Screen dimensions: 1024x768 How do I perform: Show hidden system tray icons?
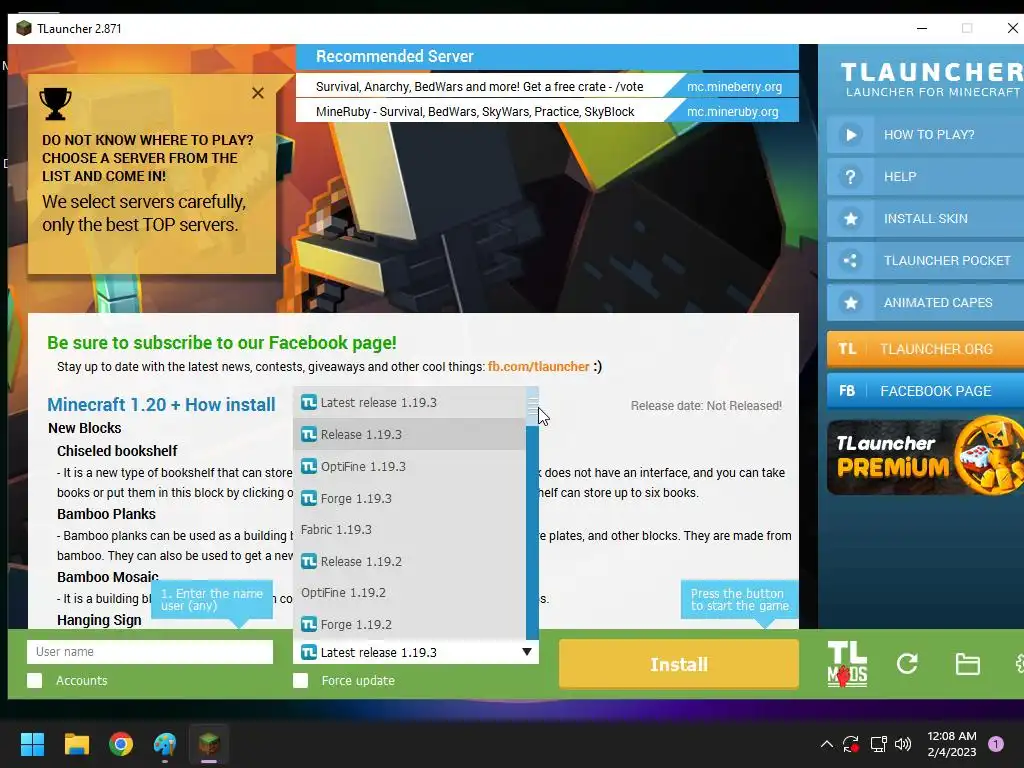click(x=826, y=744)
